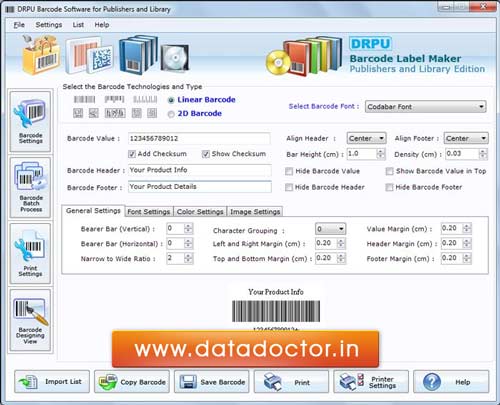Open the List menu

pos(78,25)
